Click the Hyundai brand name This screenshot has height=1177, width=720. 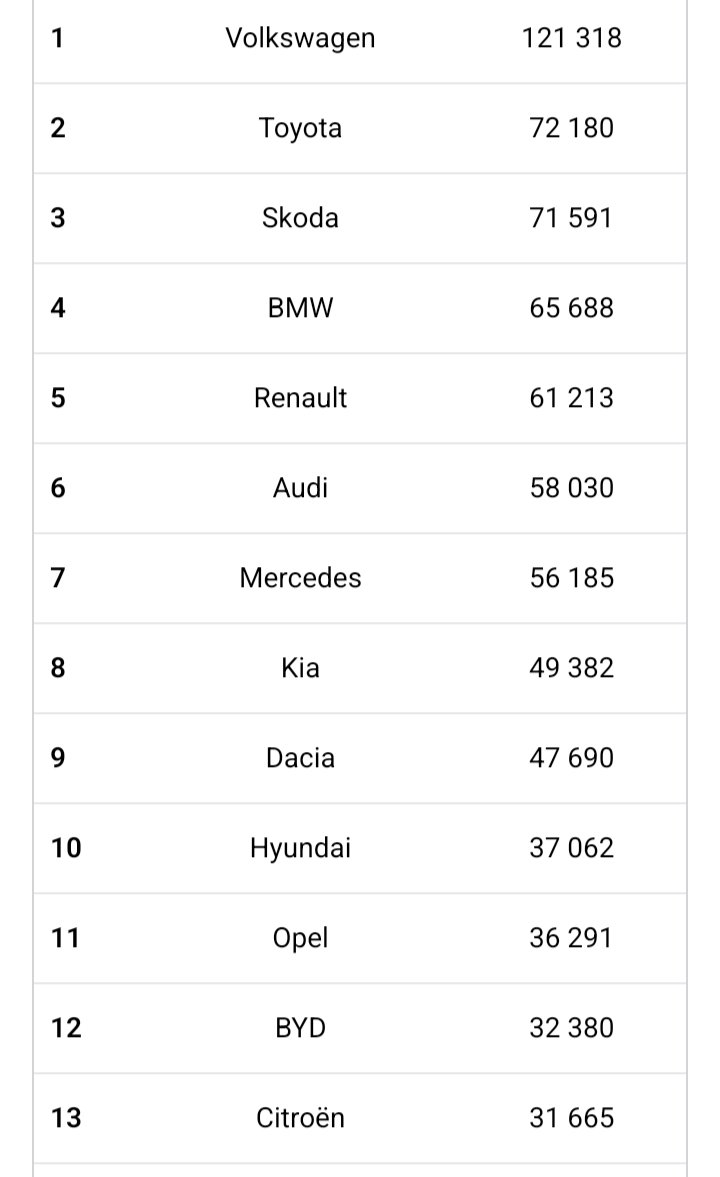pos(300,848)
